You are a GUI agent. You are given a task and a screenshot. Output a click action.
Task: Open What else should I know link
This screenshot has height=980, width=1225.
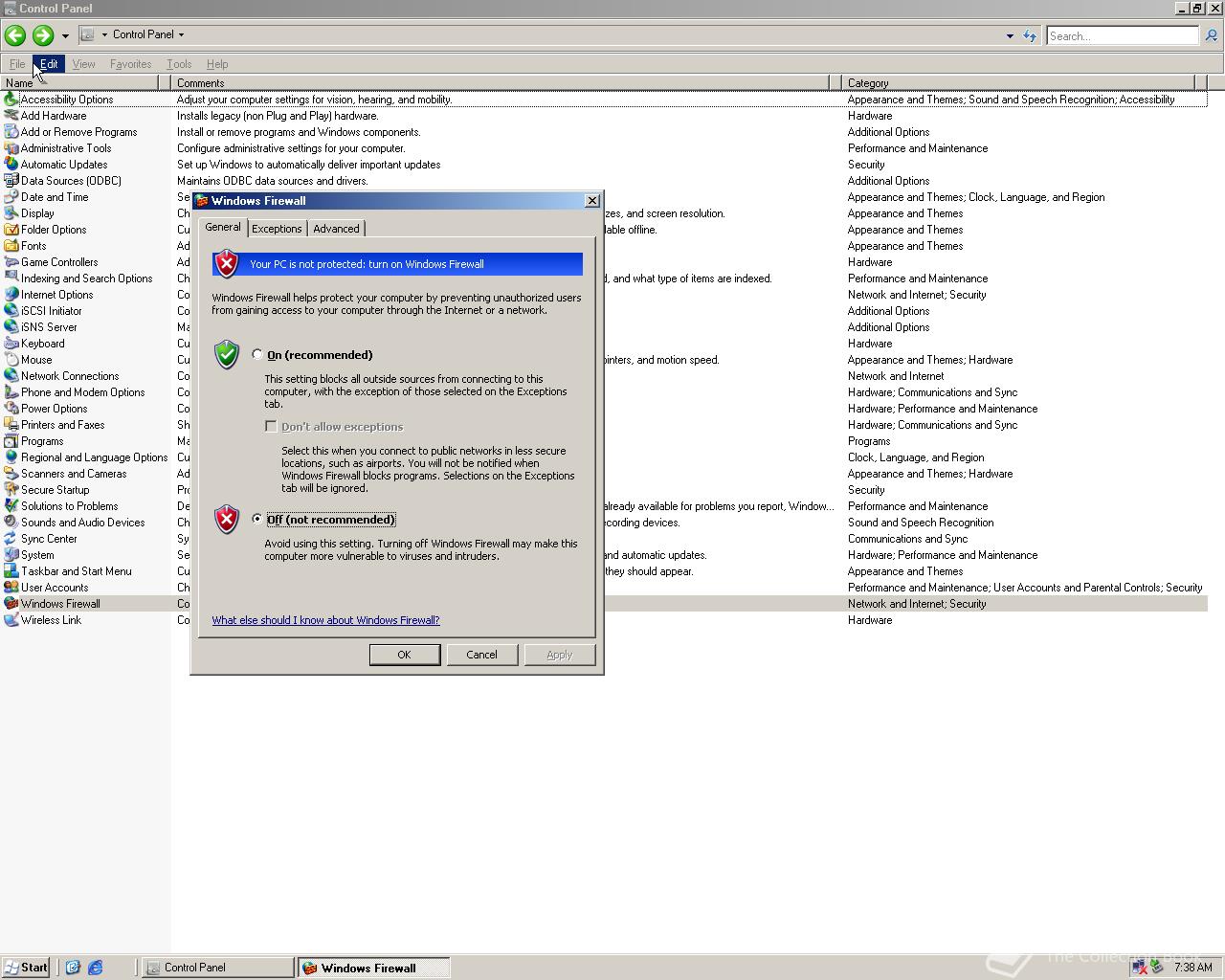325,620
